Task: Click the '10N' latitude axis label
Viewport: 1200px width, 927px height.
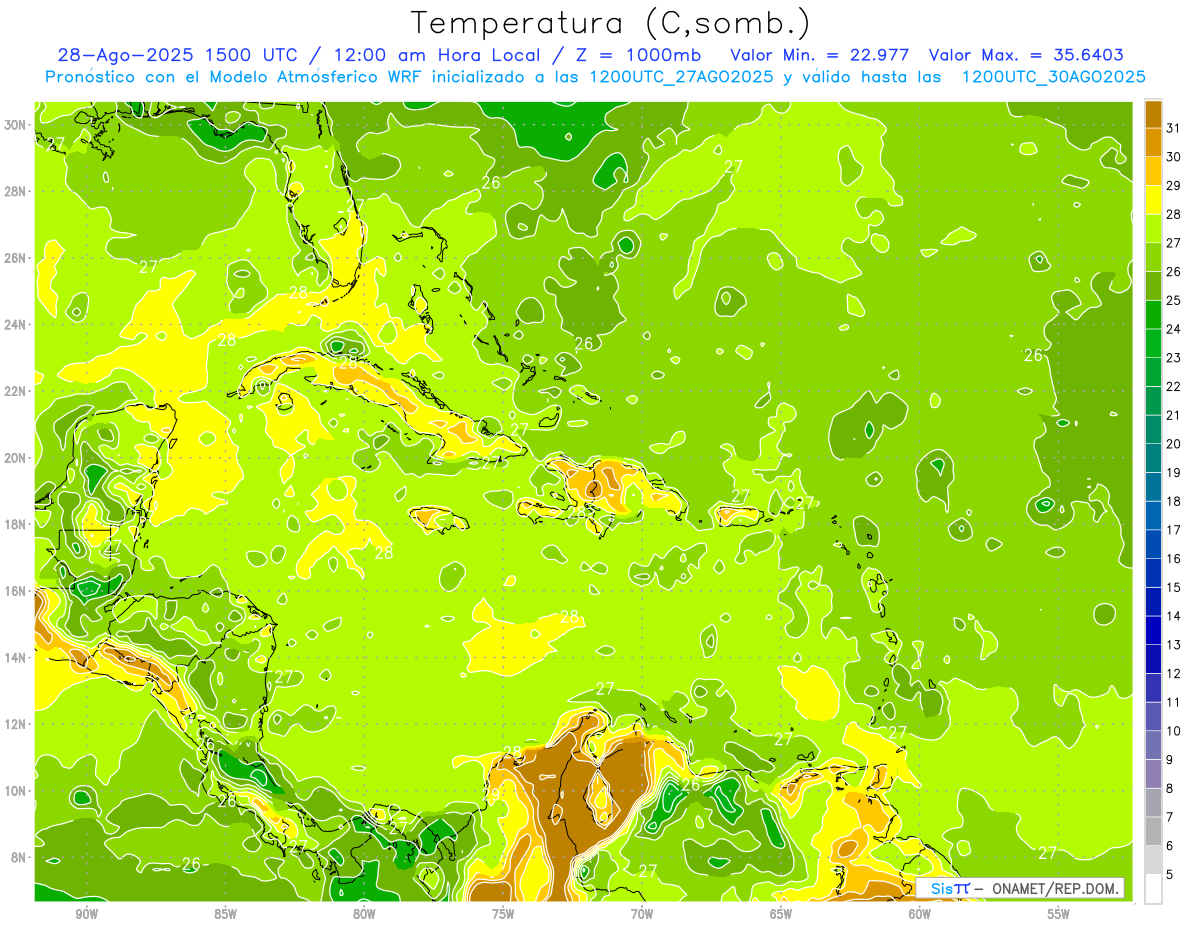Action: click(17, 791)
